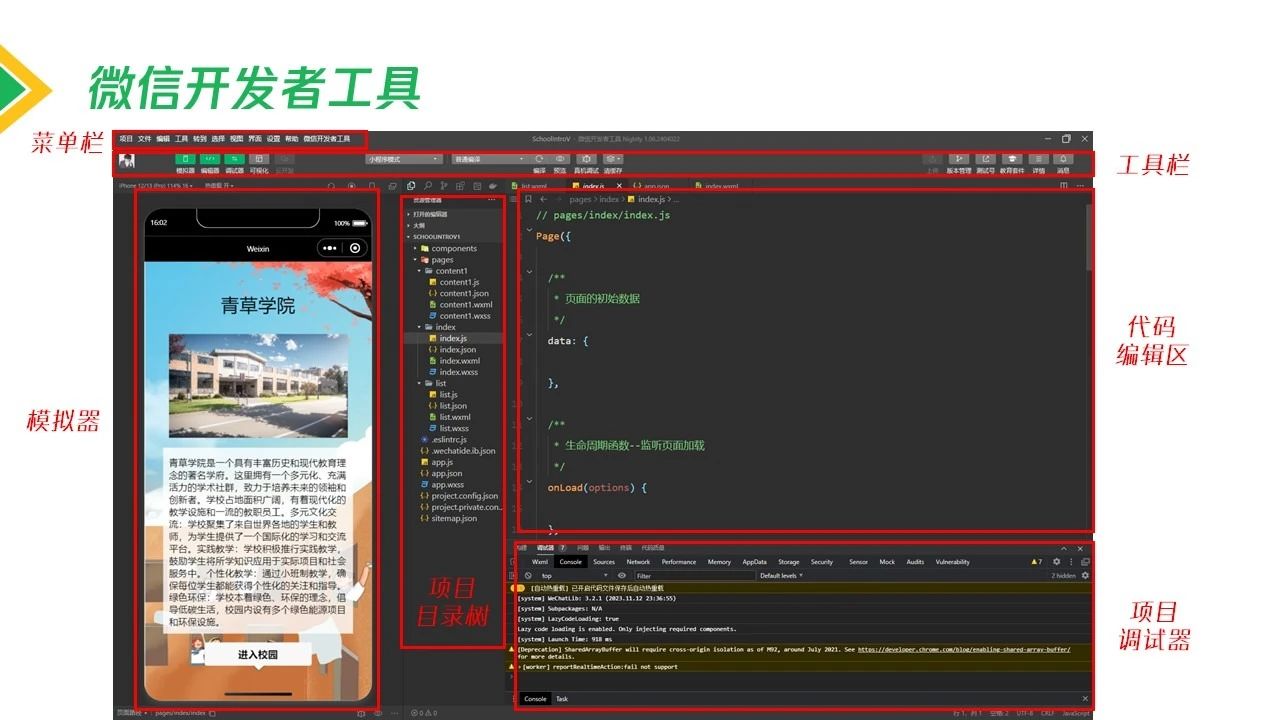Click the split editor icon

1064,186
